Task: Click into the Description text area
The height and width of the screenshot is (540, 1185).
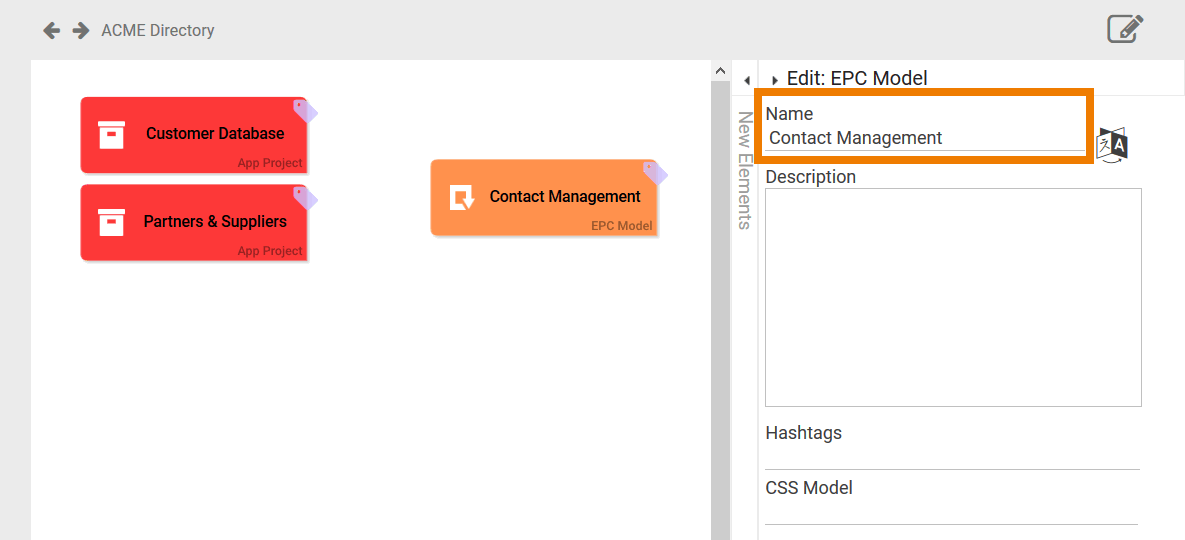Action: 952,297
